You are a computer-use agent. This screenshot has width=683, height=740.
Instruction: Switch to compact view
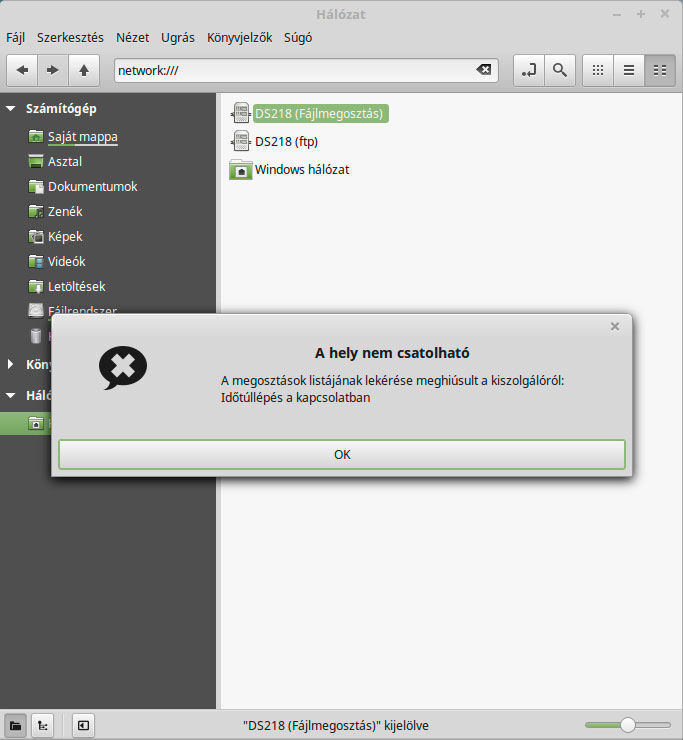tap(659, 70)
